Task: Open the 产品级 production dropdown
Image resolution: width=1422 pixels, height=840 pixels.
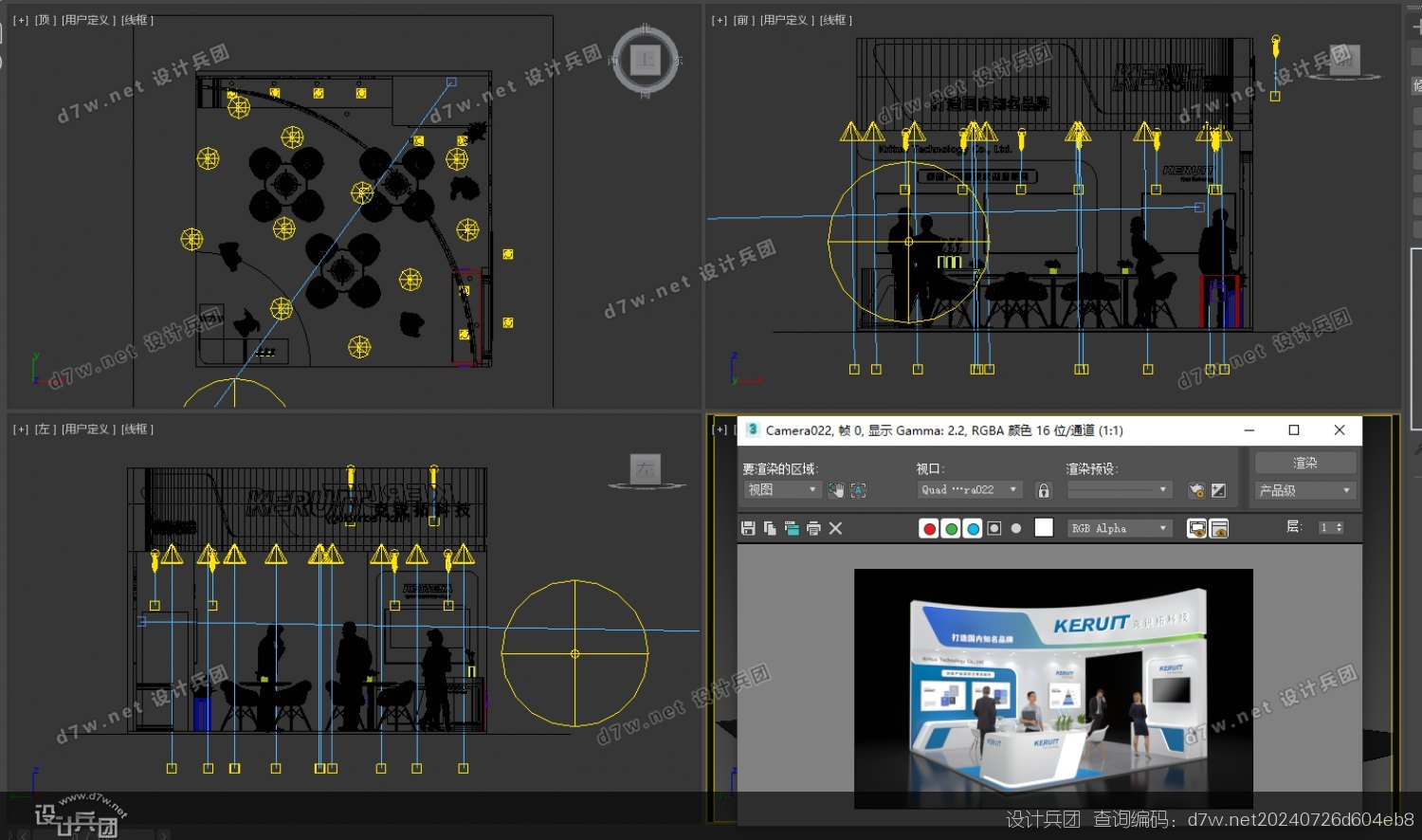Action: point(1305,490)
